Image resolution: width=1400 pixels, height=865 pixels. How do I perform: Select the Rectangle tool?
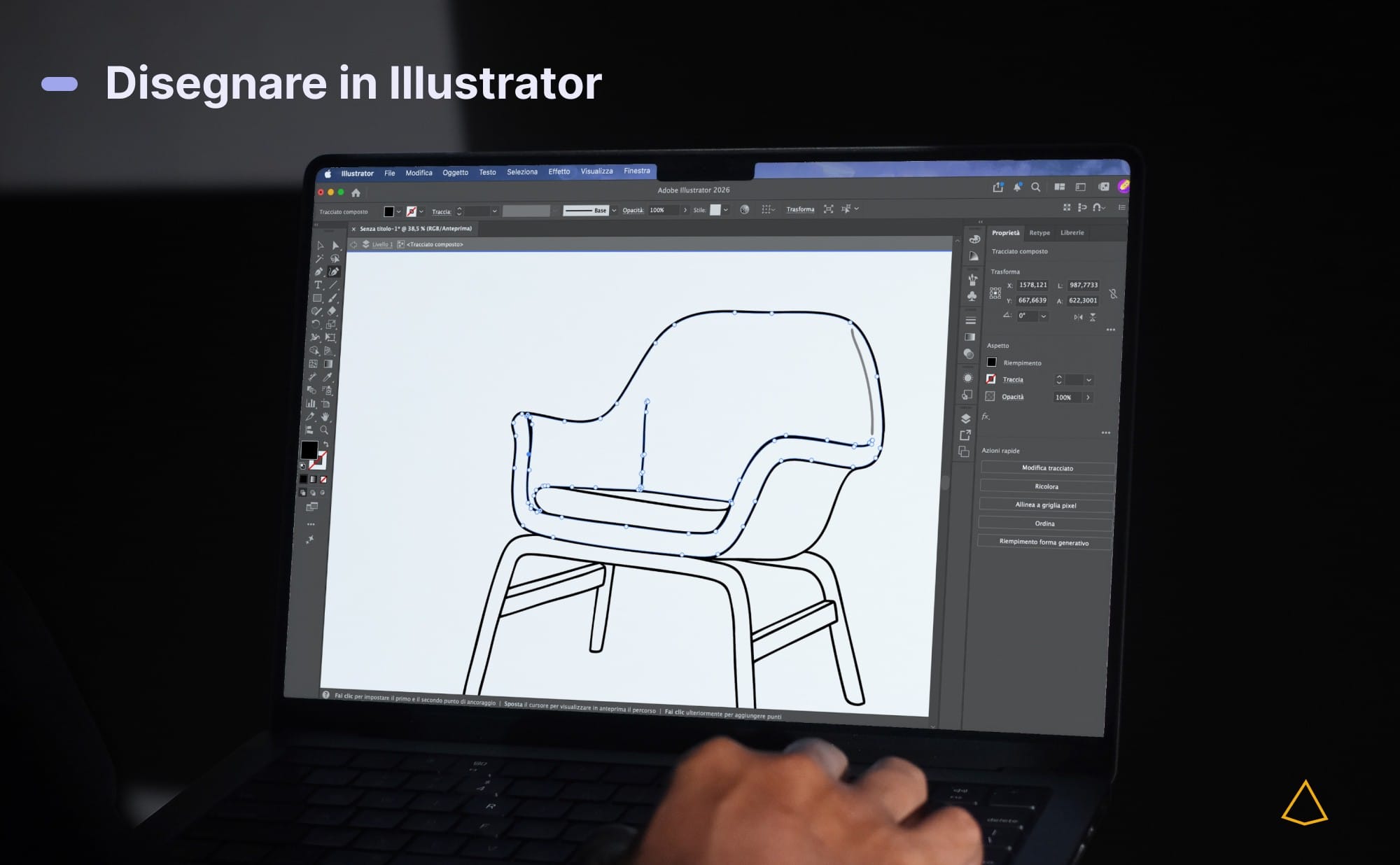317,298
